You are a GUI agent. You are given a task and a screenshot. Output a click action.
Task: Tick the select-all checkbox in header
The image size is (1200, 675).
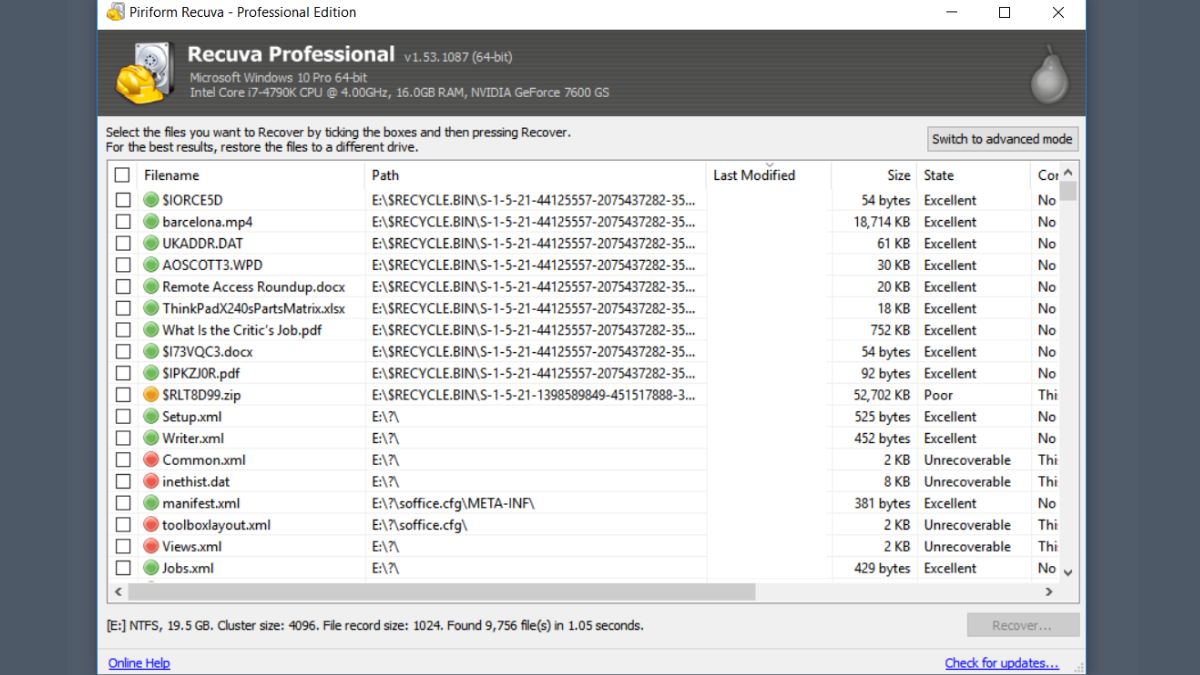[122, 175]
